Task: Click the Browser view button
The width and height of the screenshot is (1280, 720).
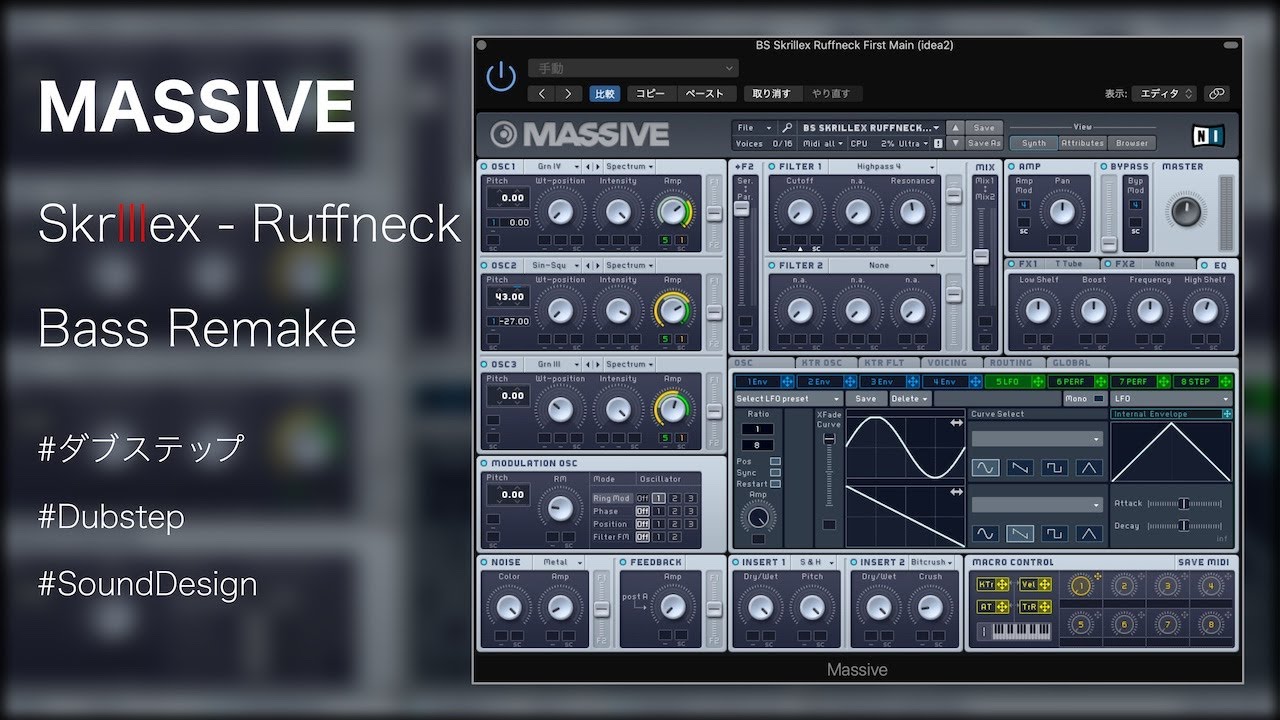Action: 1132,143
